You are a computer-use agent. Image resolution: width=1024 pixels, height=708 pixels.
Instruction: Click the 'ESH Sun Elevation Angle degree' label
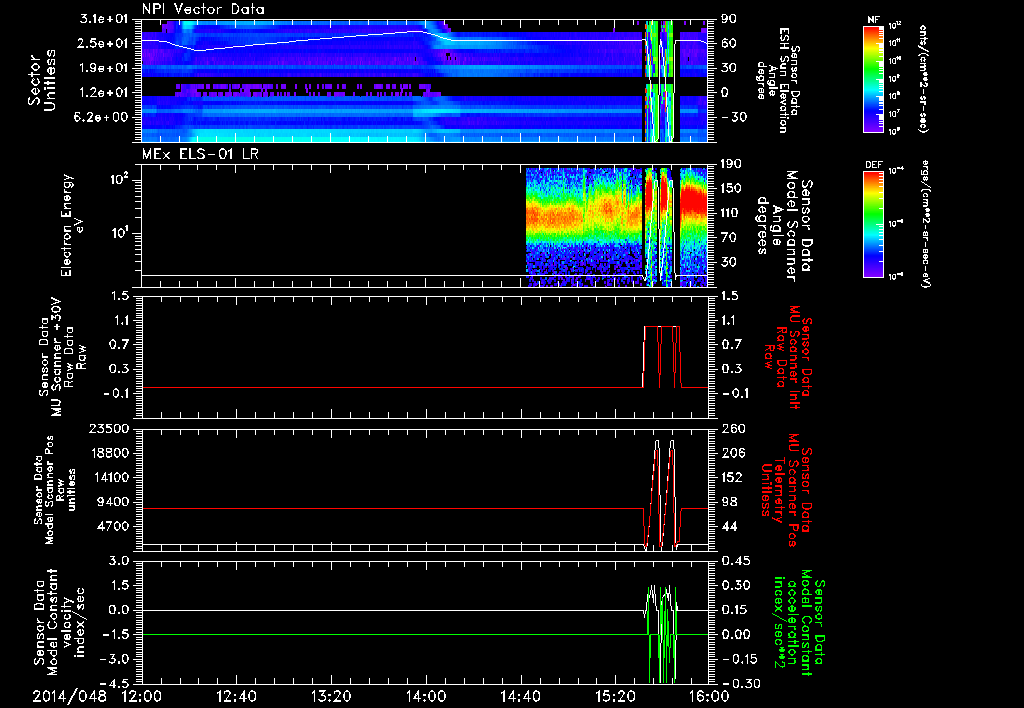778,80
